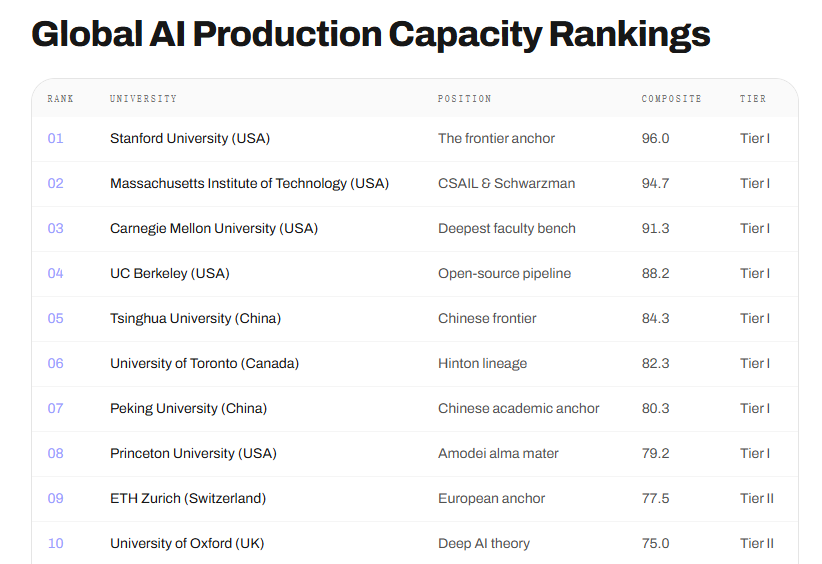The width and height of the screenshot is (822, 564).
Task: Click the UC Berkeley (USA) name
Action: click(170, 274)
